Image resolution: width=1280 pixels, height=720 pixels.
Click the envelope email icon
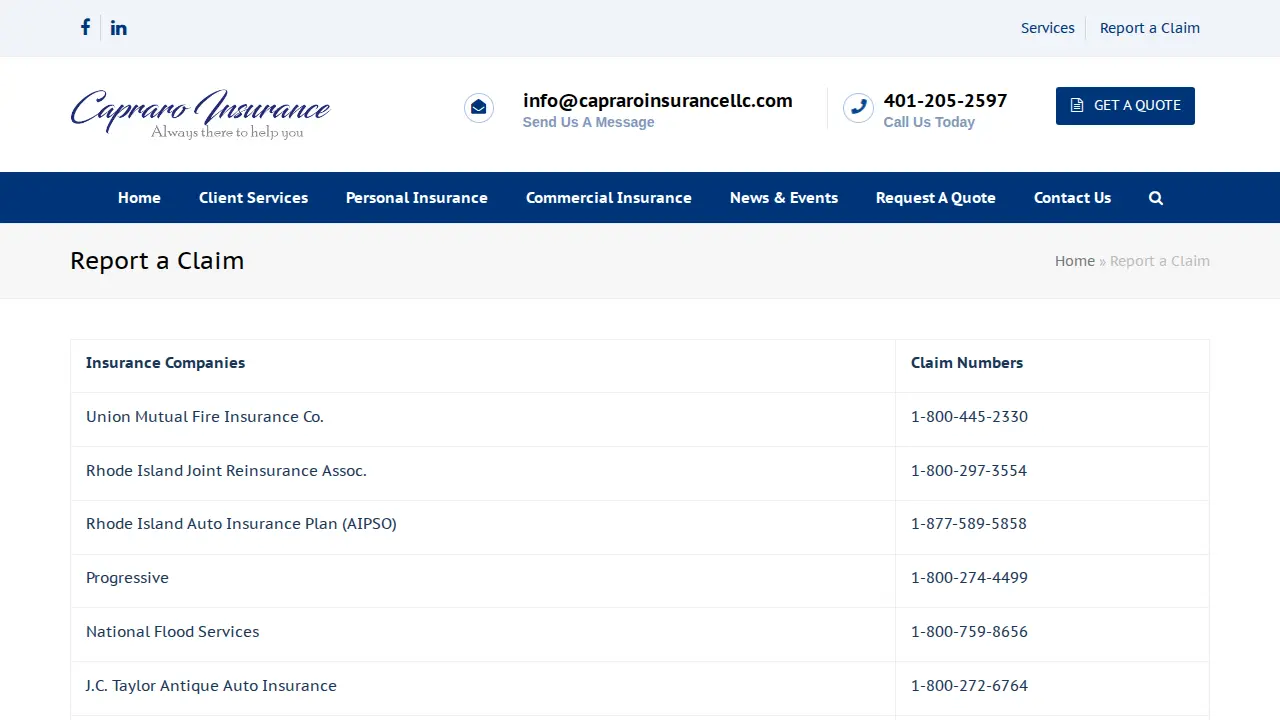point(479,108)
